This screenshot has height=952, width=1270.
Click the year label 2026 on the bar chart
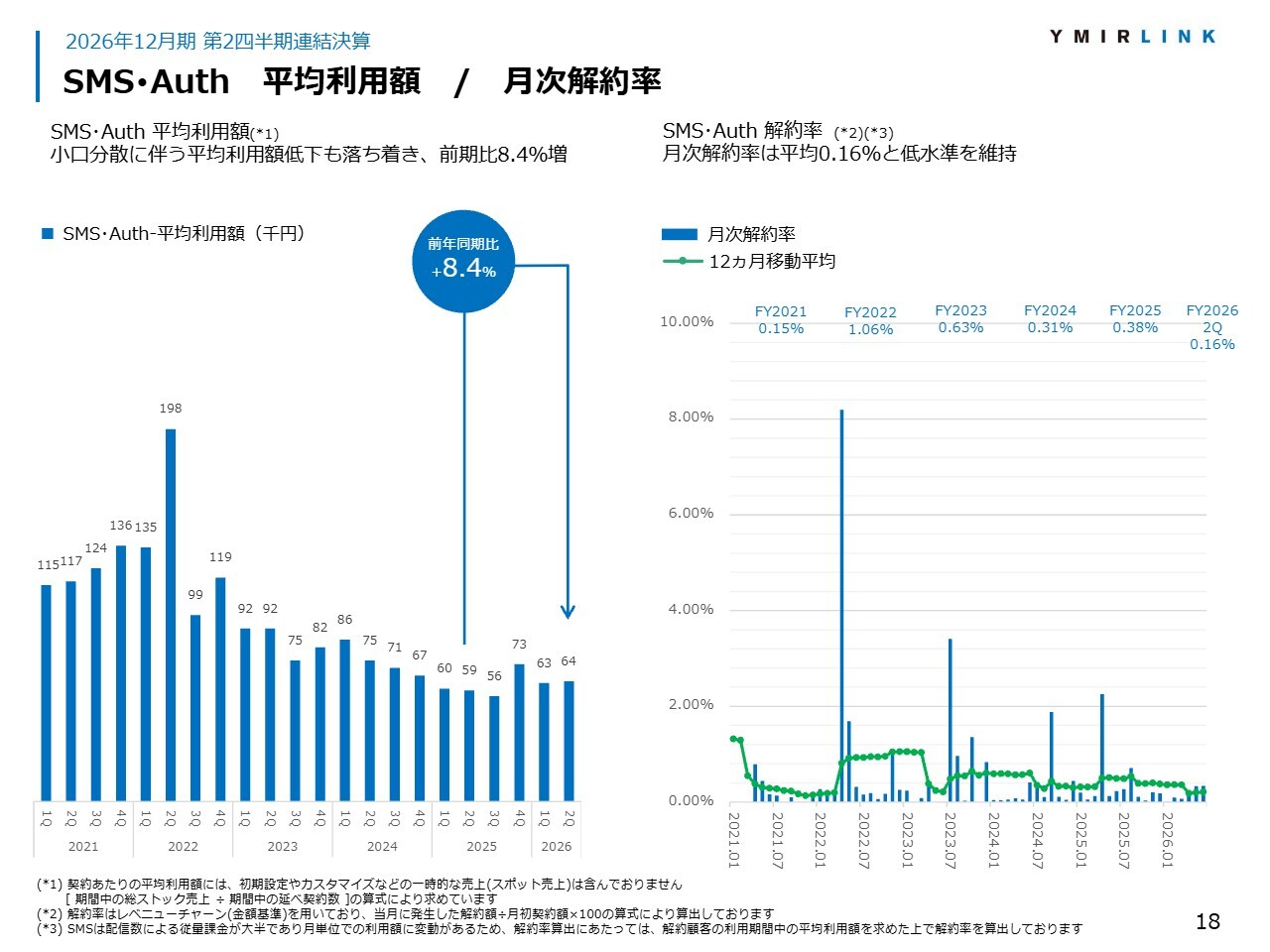556,847
